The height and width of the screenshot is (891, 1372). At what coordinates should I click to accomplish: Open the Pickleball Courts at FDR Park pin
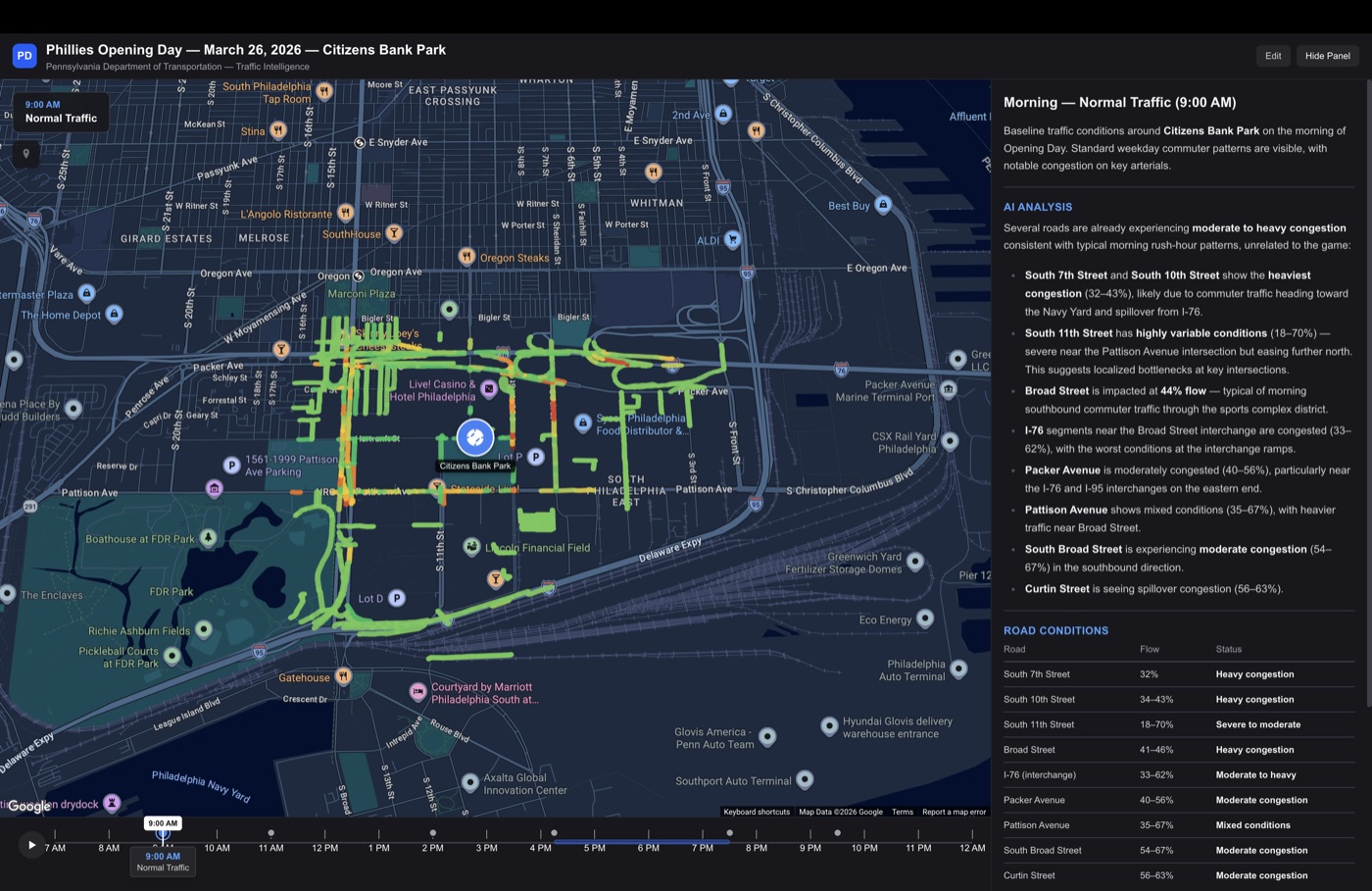pos(172,656)
